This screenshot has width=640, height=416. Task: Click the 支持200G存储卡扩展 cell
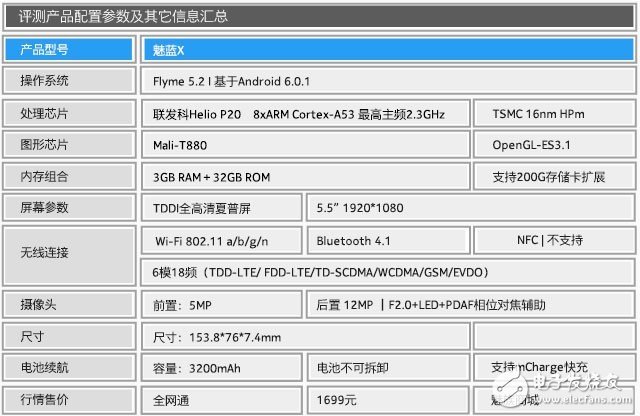point(553,177)
